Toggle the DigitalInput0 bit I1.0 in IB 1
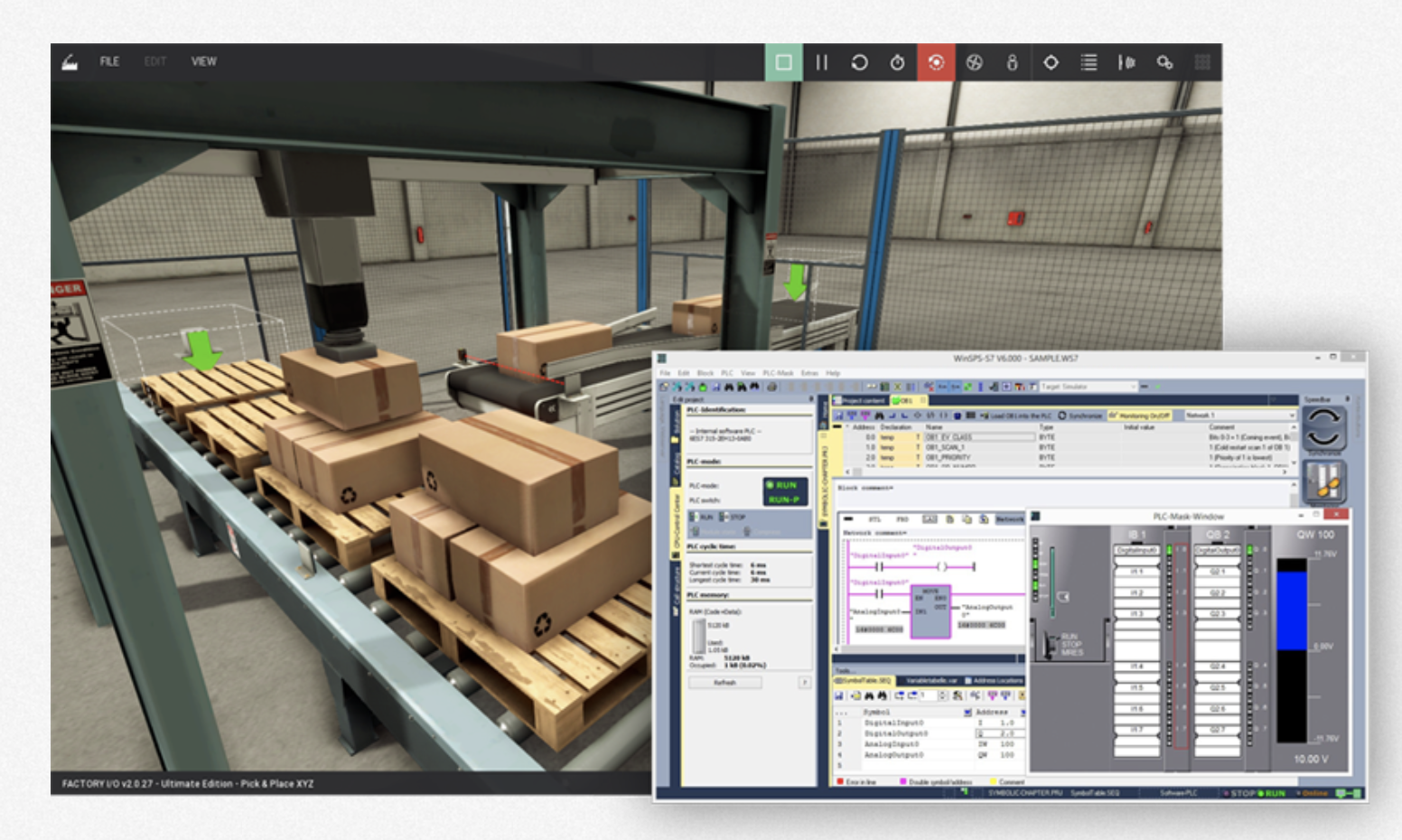The image size is (1402, 840). coord(1136,550)
